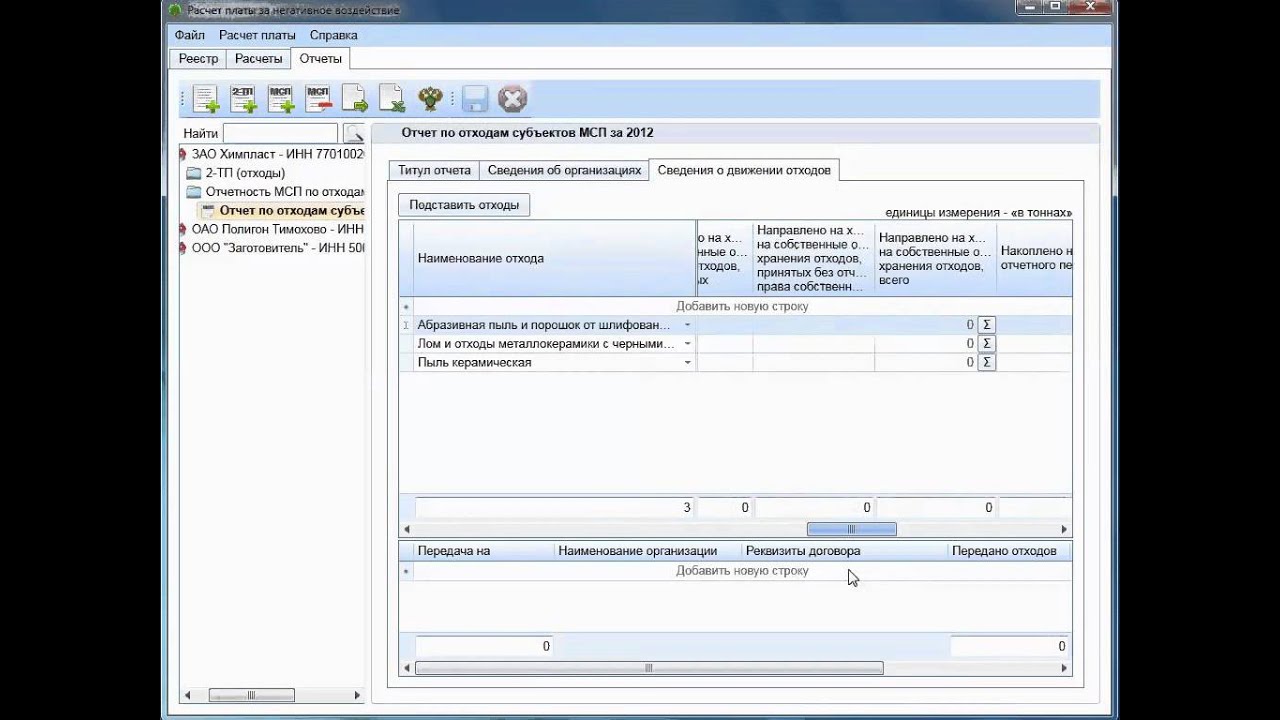Click the search magnifier button next to Найти

(x=353, y=133)
